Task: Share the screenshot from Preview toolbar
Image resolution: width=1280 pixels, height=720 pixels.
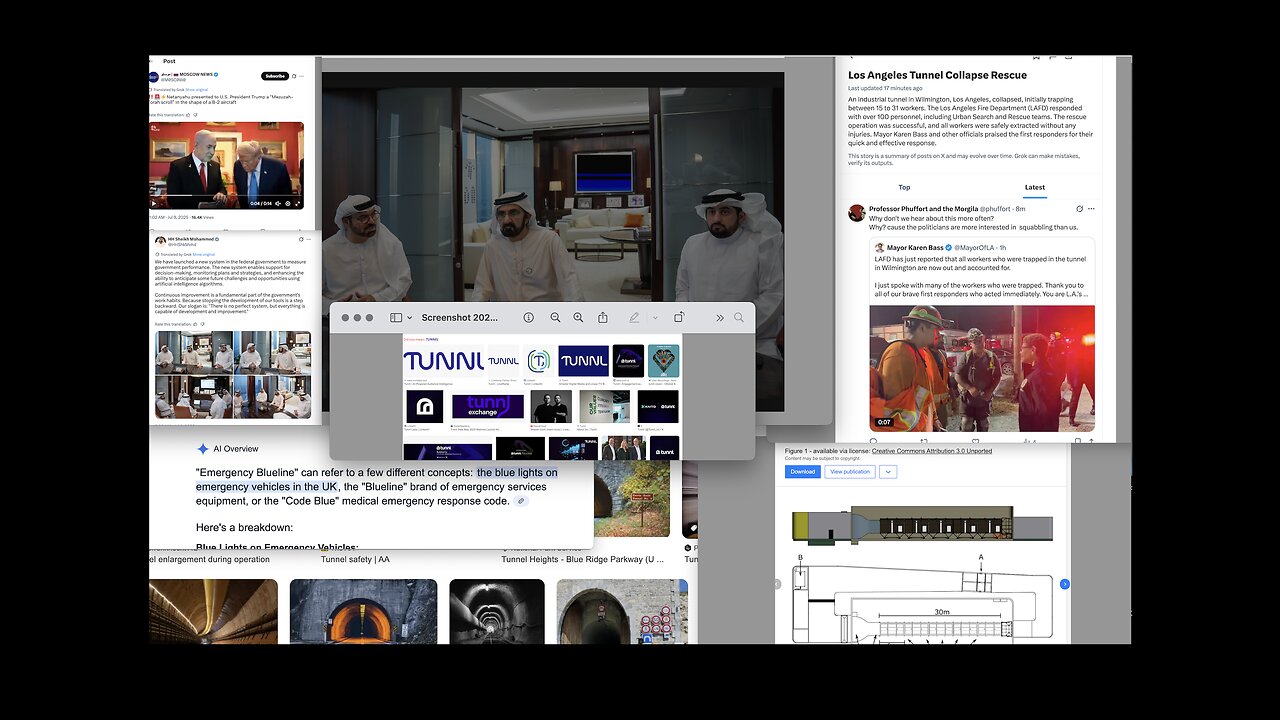Action: pos(602,317)
